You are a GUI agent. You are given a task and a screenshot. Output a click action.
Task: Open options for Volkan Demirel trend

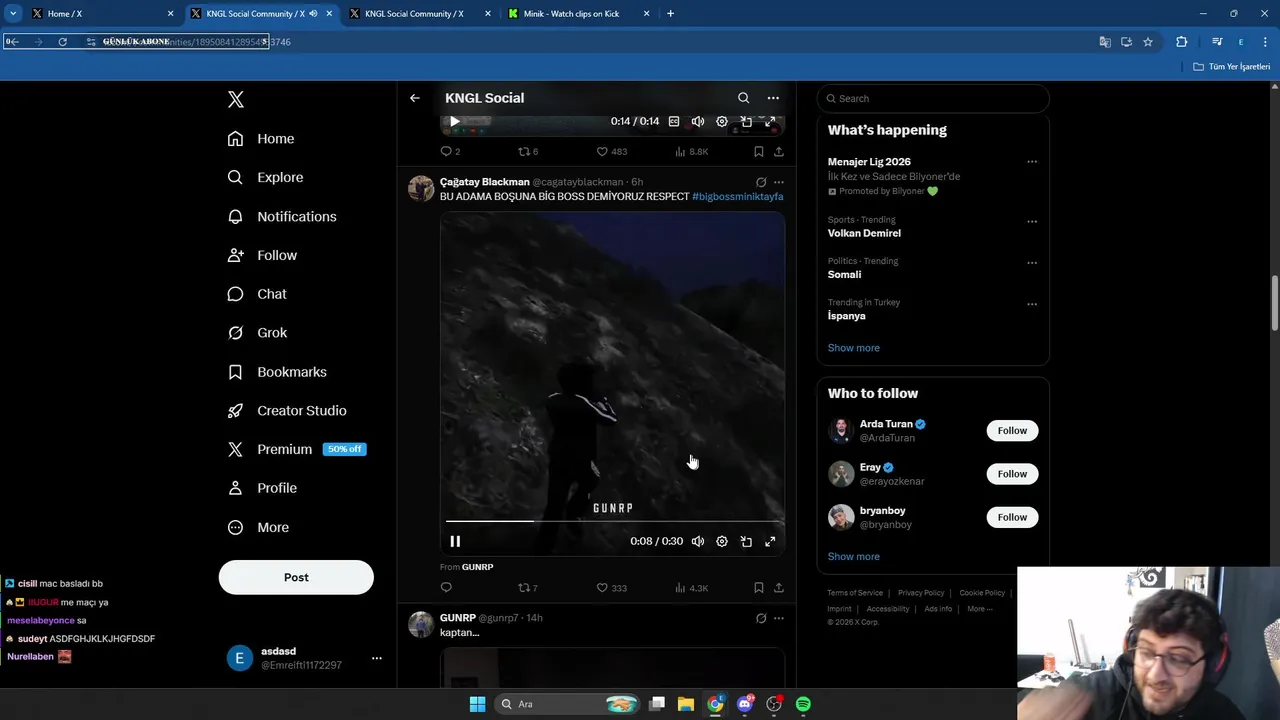point(1032,221)
